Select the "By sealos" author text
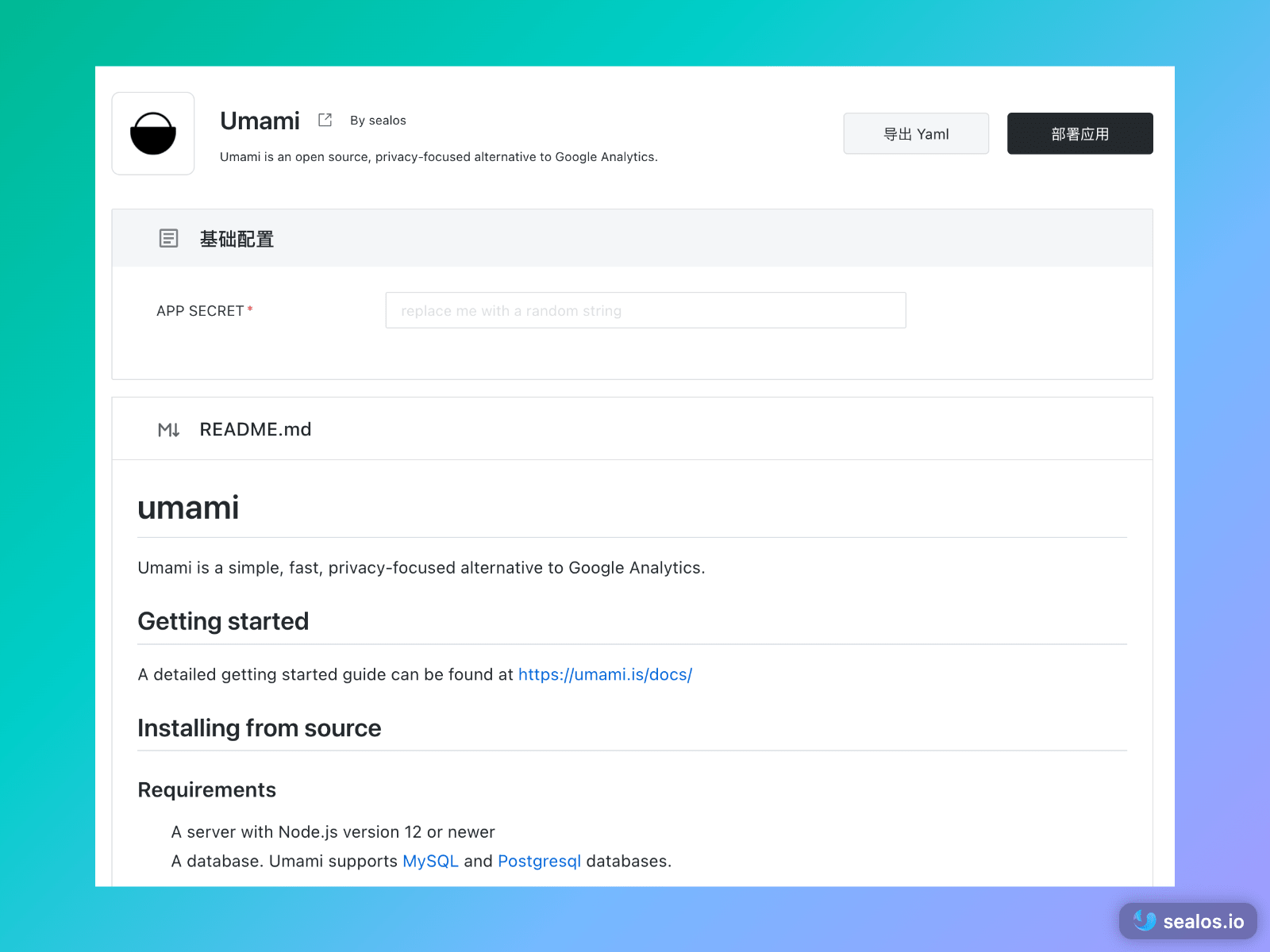The height and width of the screenshot is (952, 1270). (378, 121)
